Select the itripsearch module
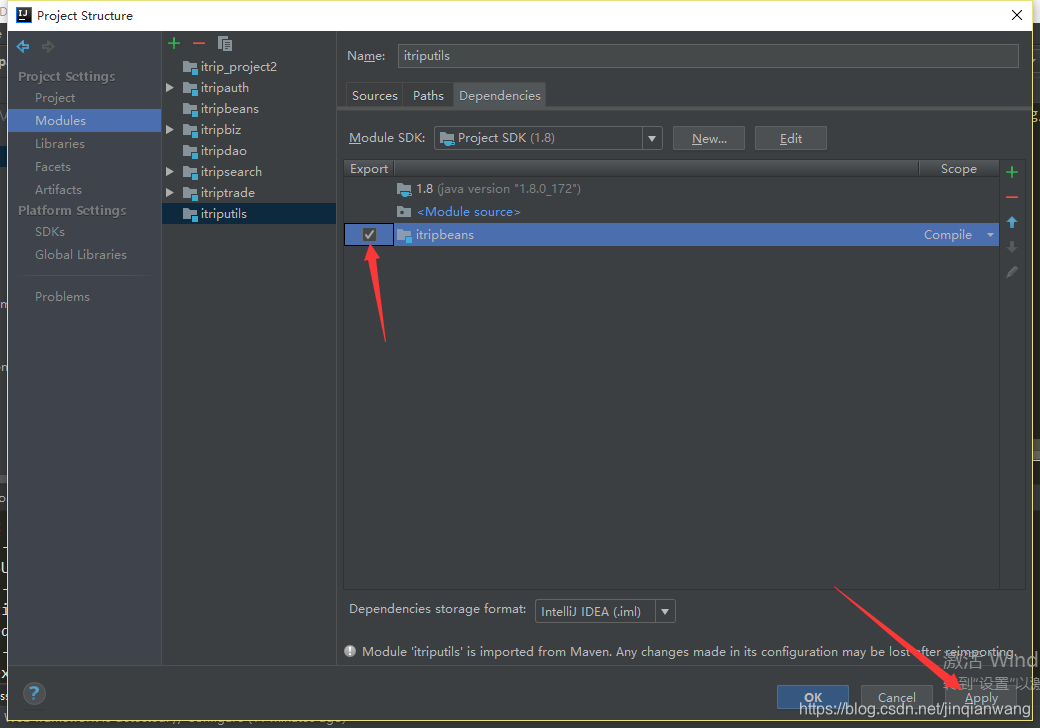The width and height of the screenshot is (1040, 728). (231, 172)
